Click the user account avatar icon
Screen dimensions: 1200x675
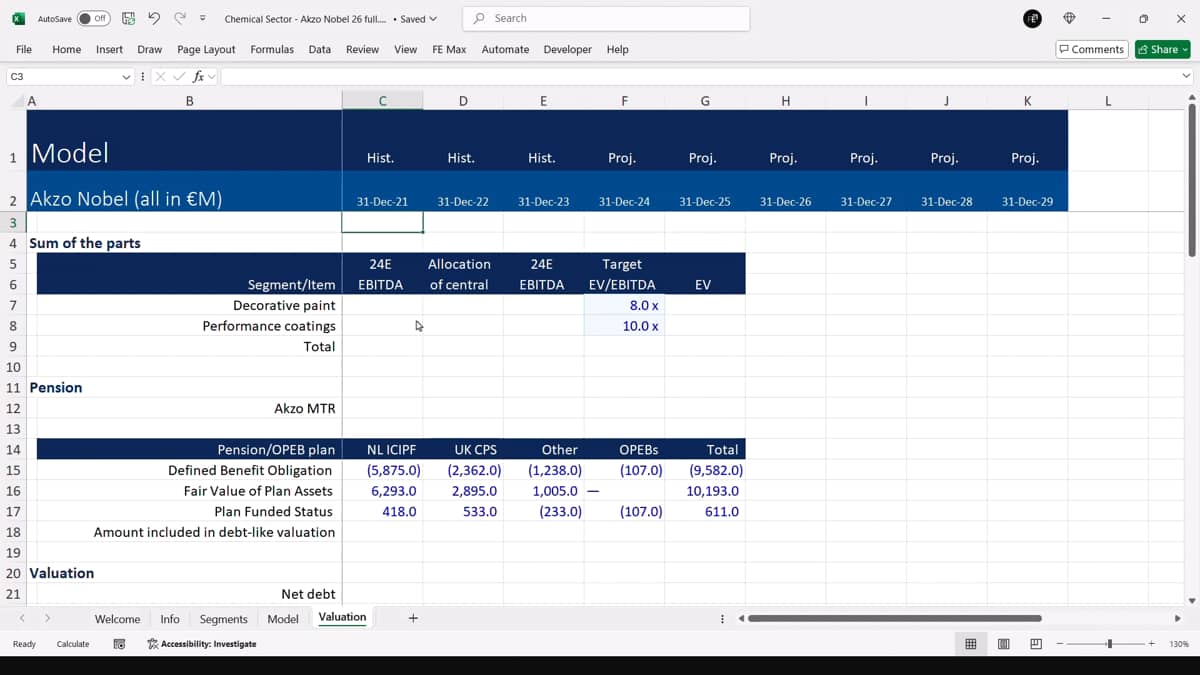pos(1034,19)
